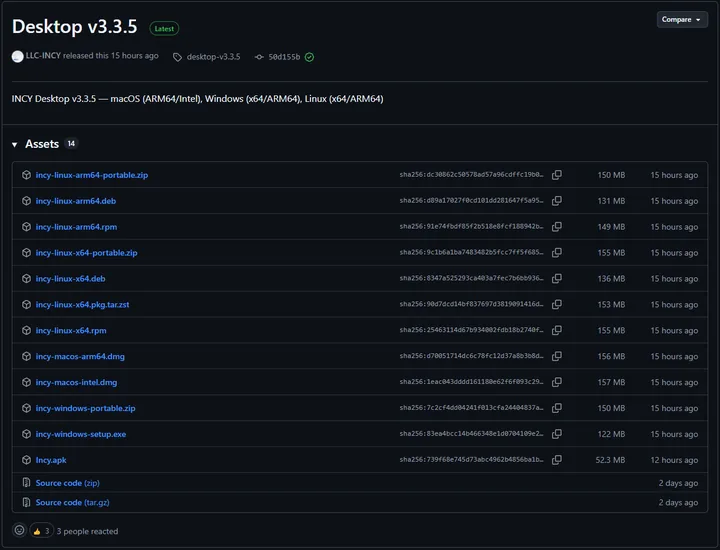
Task: Copy SHA256 hash for incy-linux-arm64.rpm
Action: [x=557, y=227]
